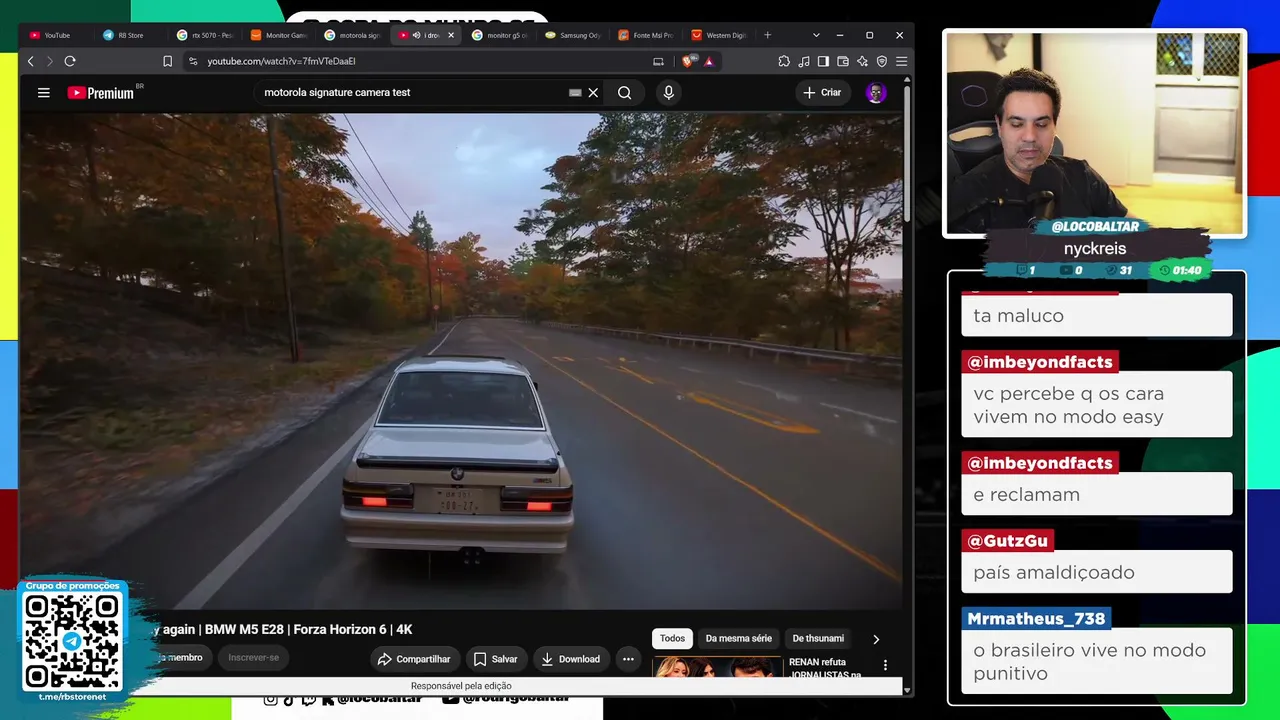Select the Da mesma série chip

pos(739,639)
